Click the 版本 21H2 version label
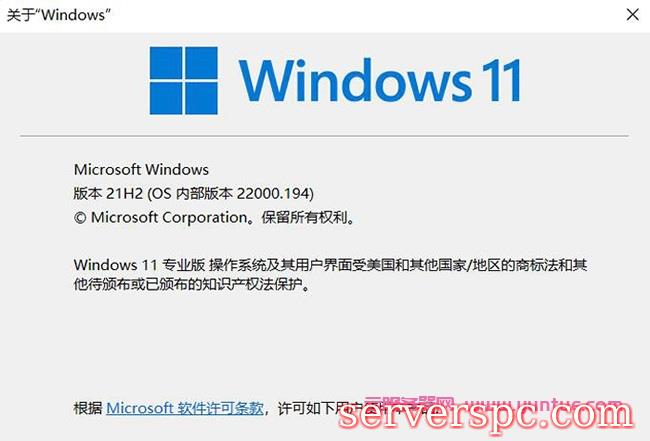650x441 pixels. [109, 194]
